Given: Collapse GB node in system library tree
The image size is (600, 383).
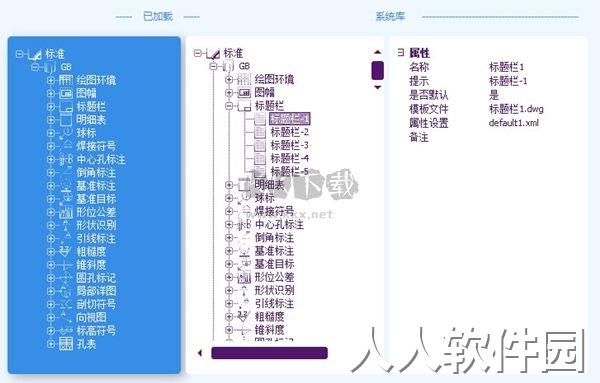Looking at the screenshot, I should (214, 67).
